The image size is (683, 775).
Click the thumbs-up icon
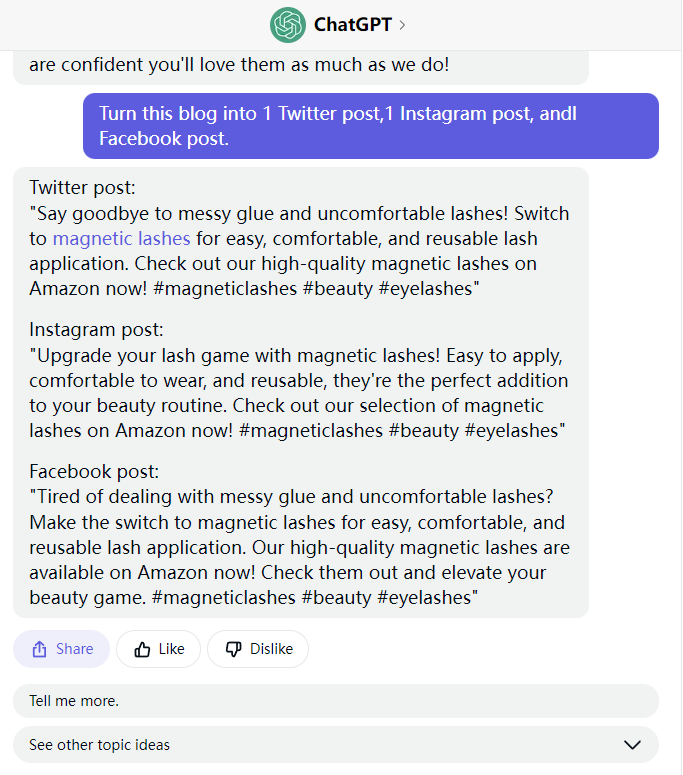(142, 649)
